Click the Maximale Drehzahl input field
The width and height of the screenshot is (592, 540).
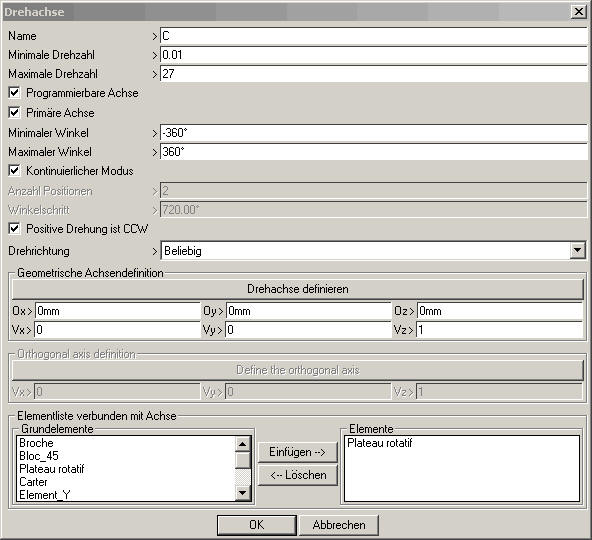tap(374, 74)
